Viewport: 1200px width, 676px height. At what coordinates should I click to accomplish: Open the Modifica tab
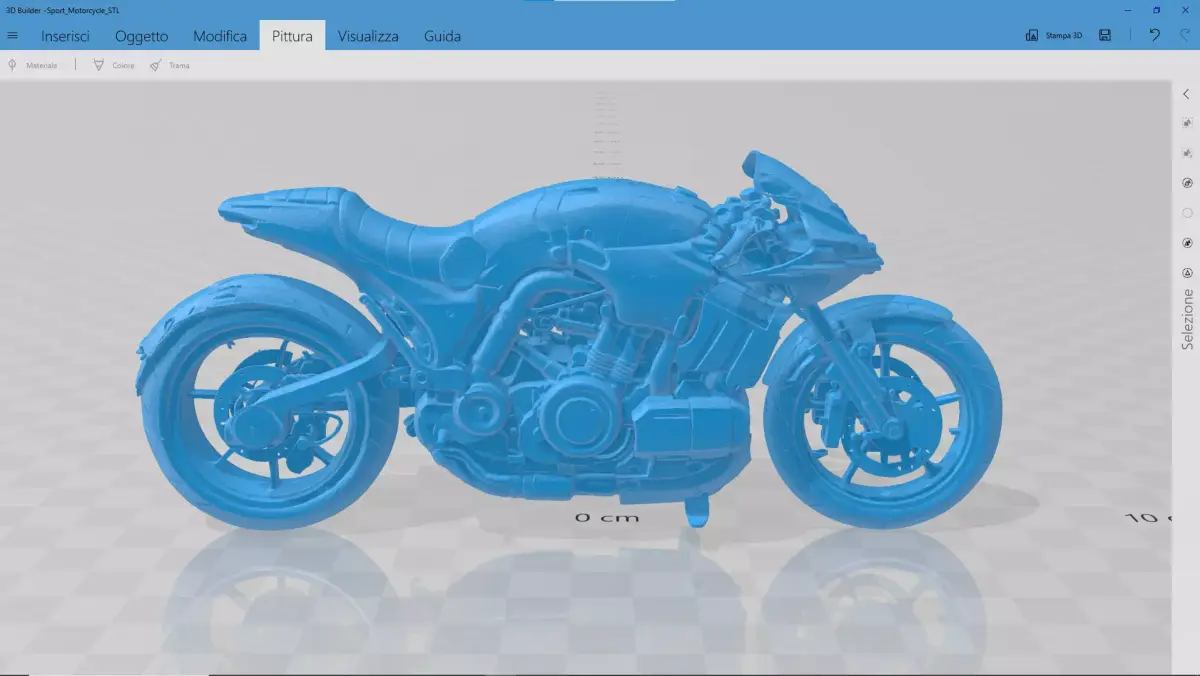[220, 36]
